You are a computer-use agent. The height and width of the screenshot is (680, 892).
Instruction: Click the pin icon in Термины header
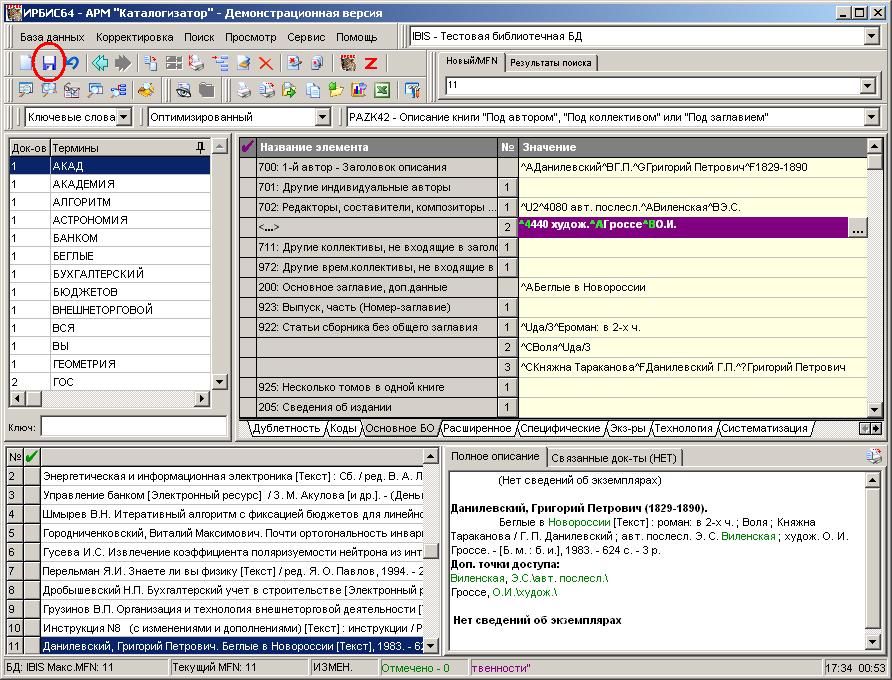[x=200, y=147]
